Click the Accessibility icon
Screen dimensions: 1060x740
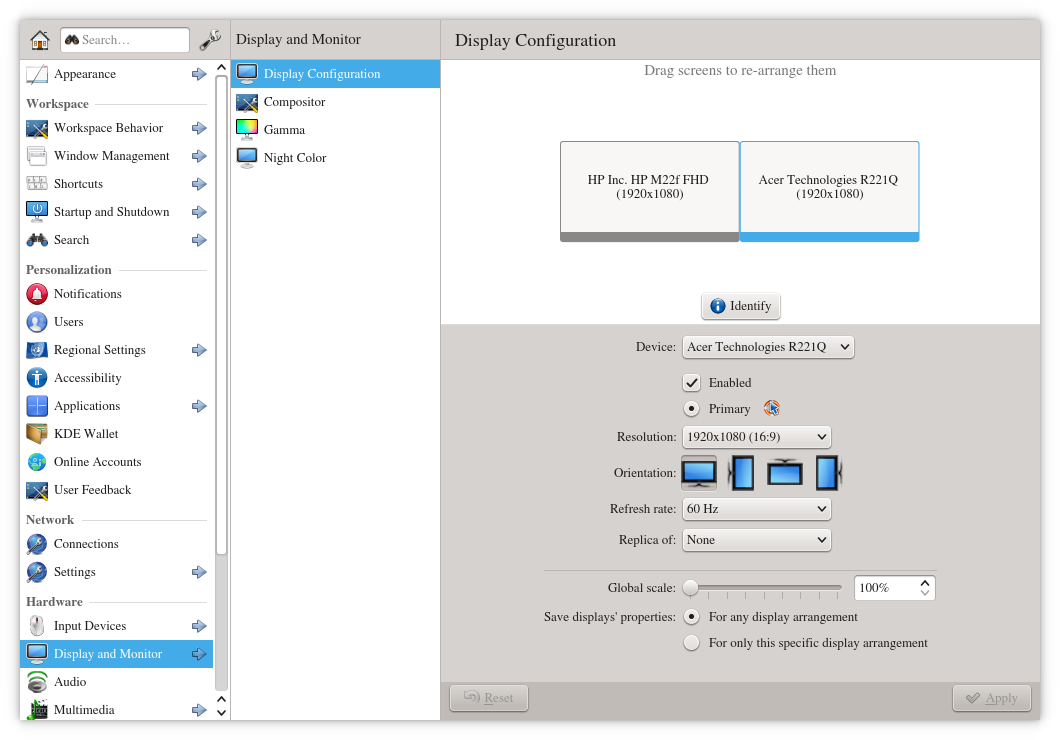(x=37, y=378)
